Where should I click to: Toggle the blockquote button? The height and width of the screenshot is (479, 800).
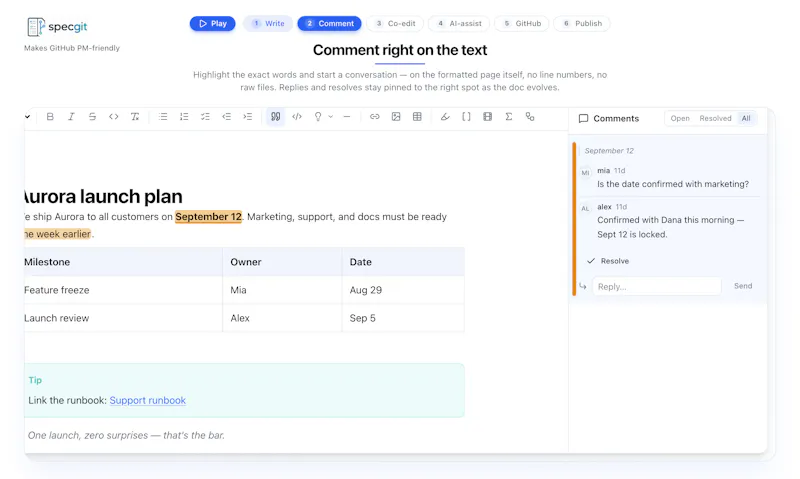[x=276, y=117]
